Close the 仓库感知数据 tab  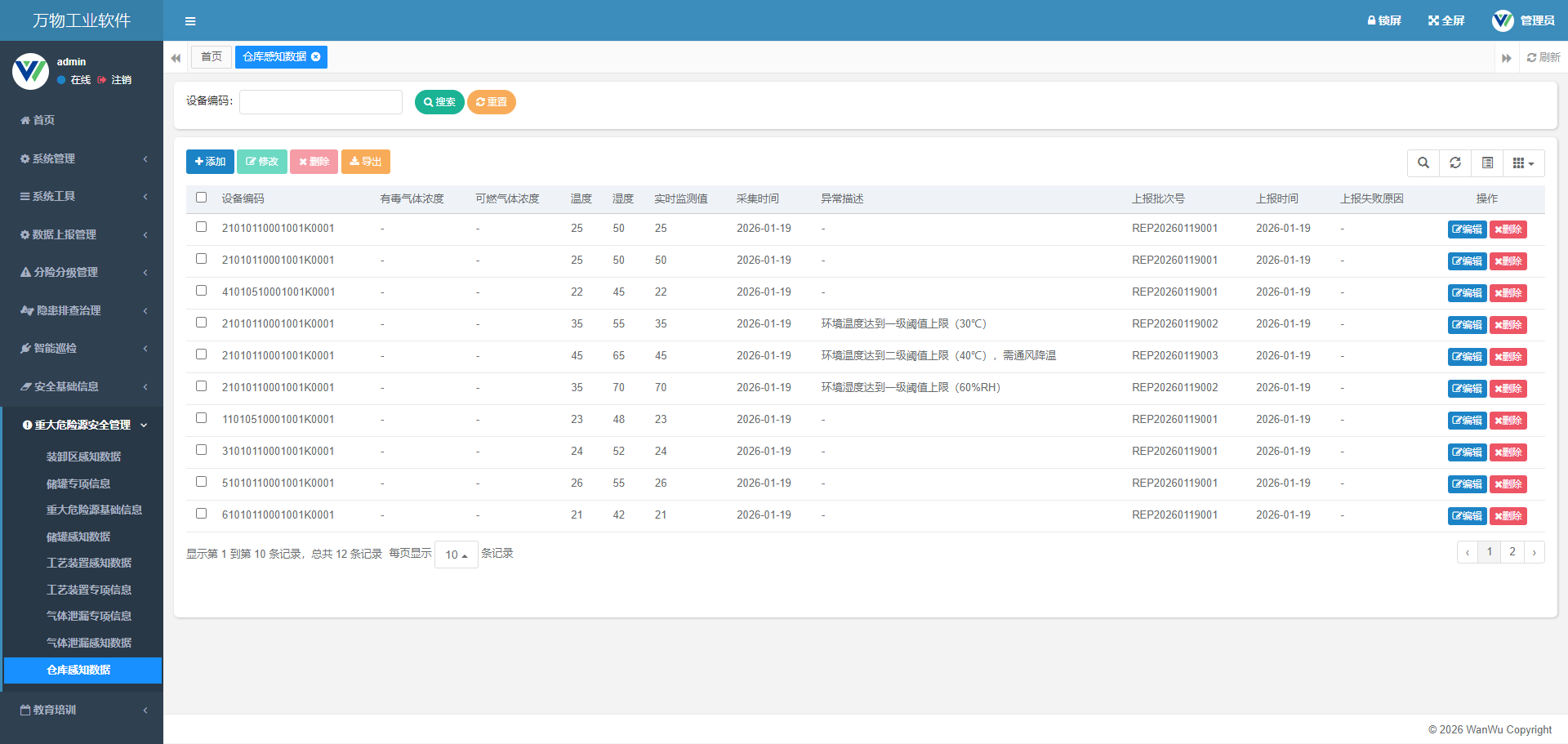point(316,56)
